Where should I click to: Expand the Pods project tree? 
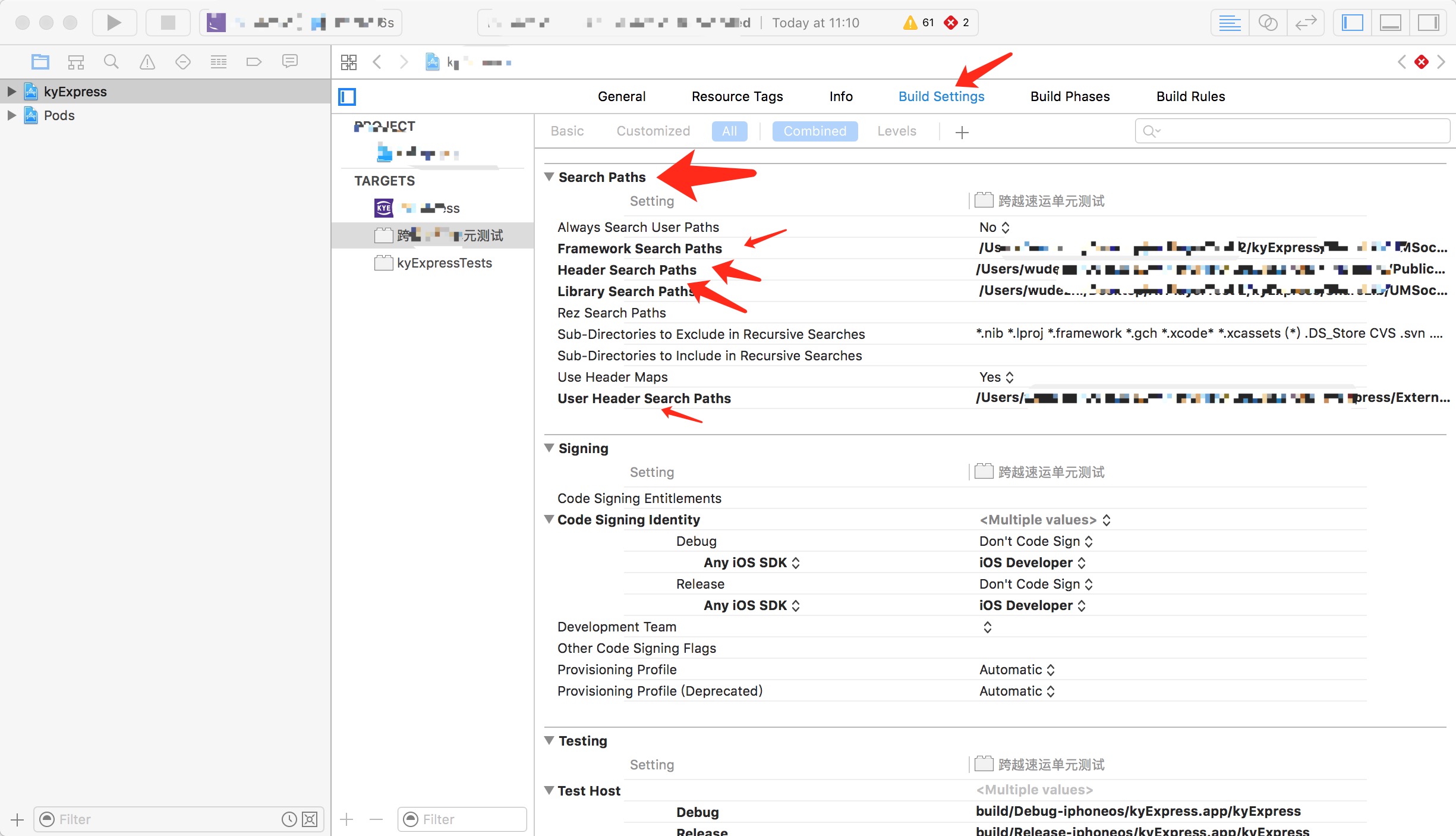click(11, 115)
